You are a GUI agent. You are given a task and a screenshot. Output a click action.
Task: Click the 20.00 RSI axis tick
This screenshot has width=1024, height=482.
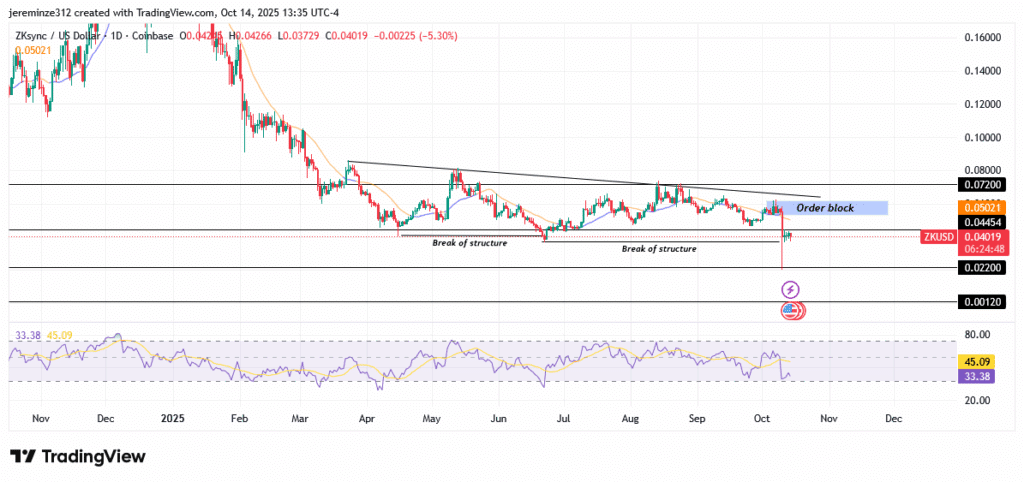click(980, 400)
